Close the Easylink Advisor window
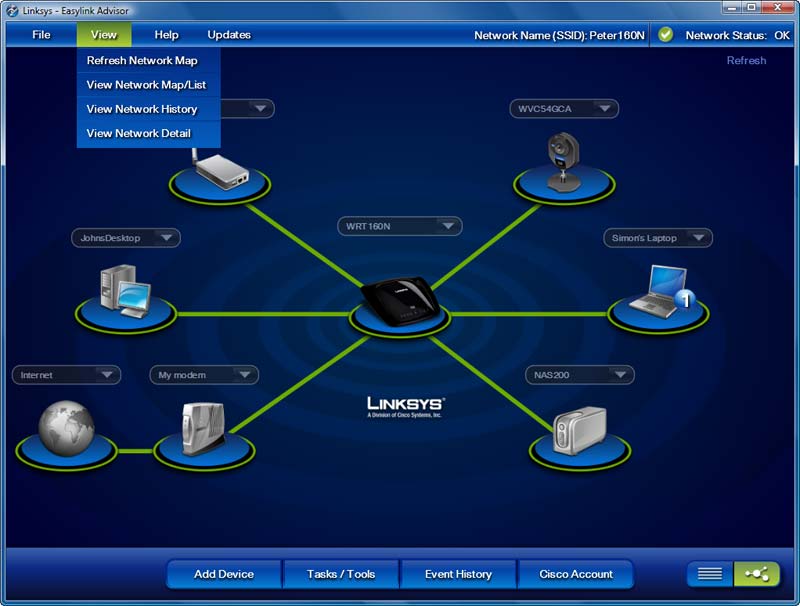The height and width of the screenshot is (606, 800). (x=778, y=7)
